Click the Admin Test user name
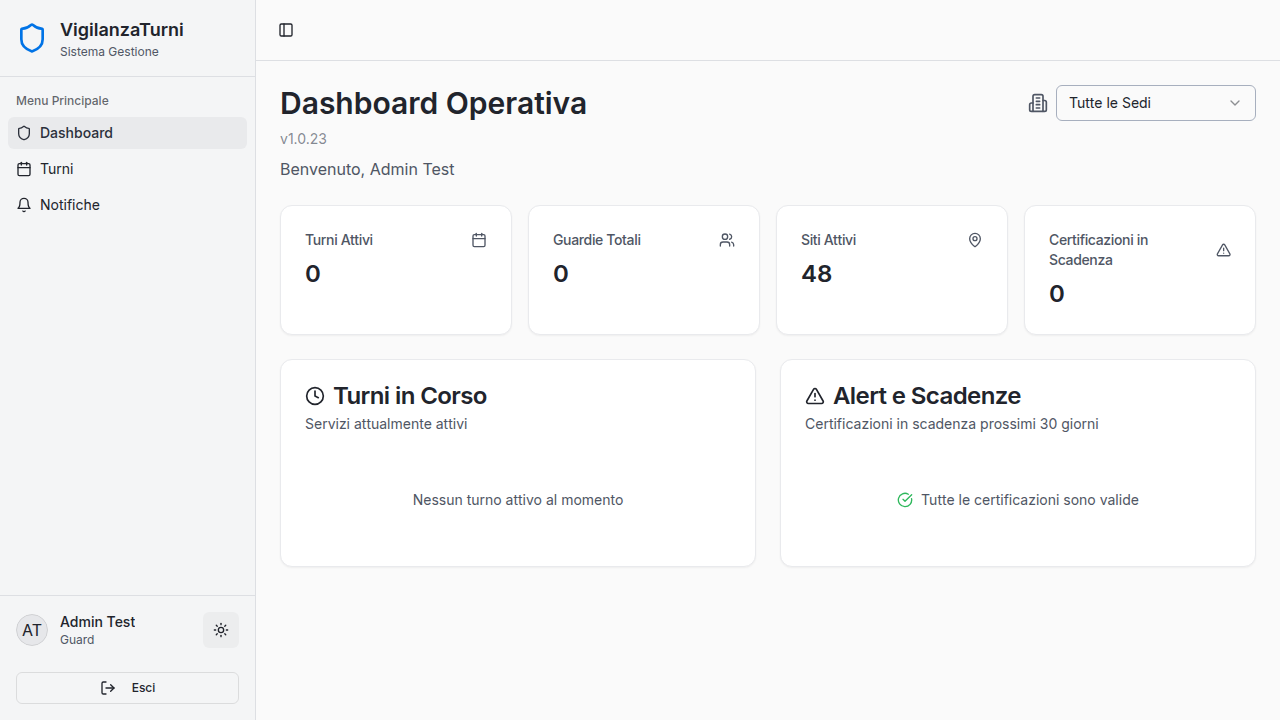The image size is (1280, 720). (x=97, y=622)
